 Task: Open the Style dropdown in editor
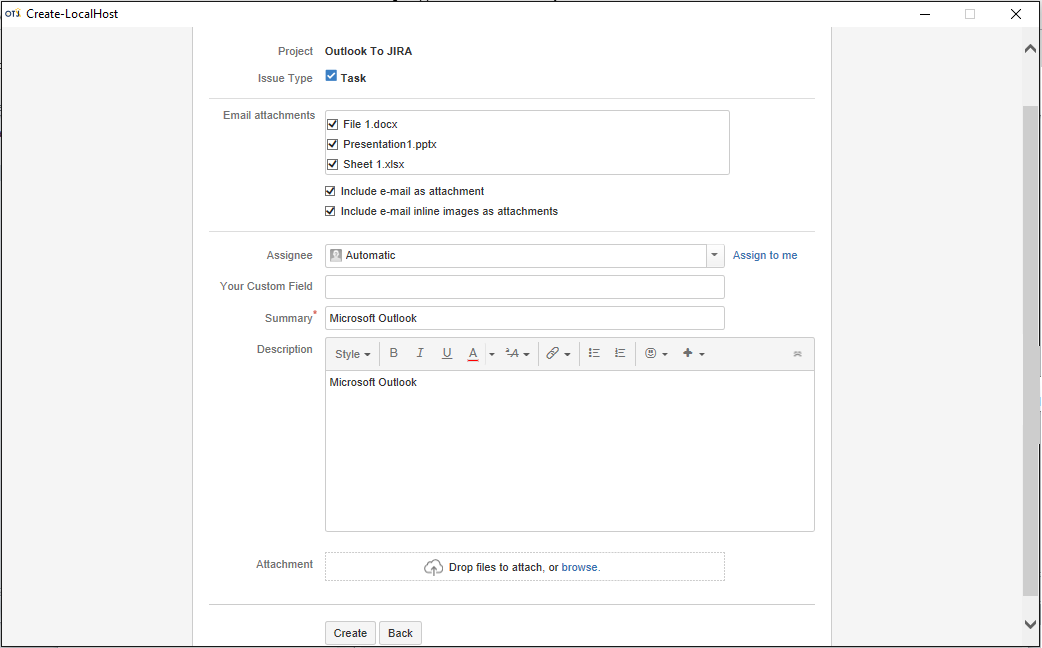pos(352,354)
